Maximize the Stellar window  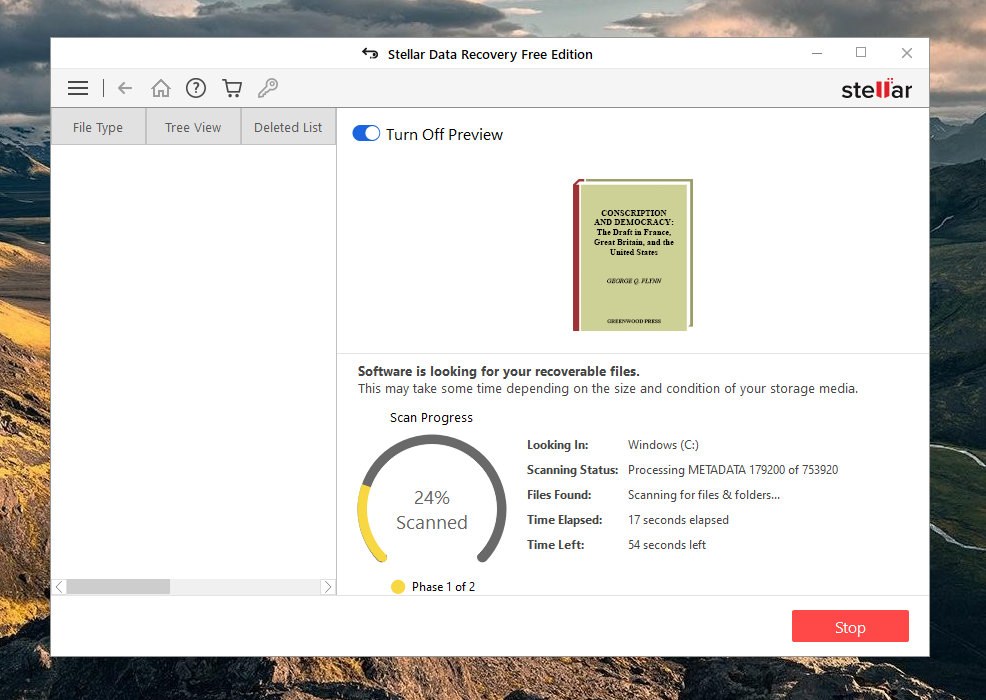pyautogui.click(x=861, y=53)
